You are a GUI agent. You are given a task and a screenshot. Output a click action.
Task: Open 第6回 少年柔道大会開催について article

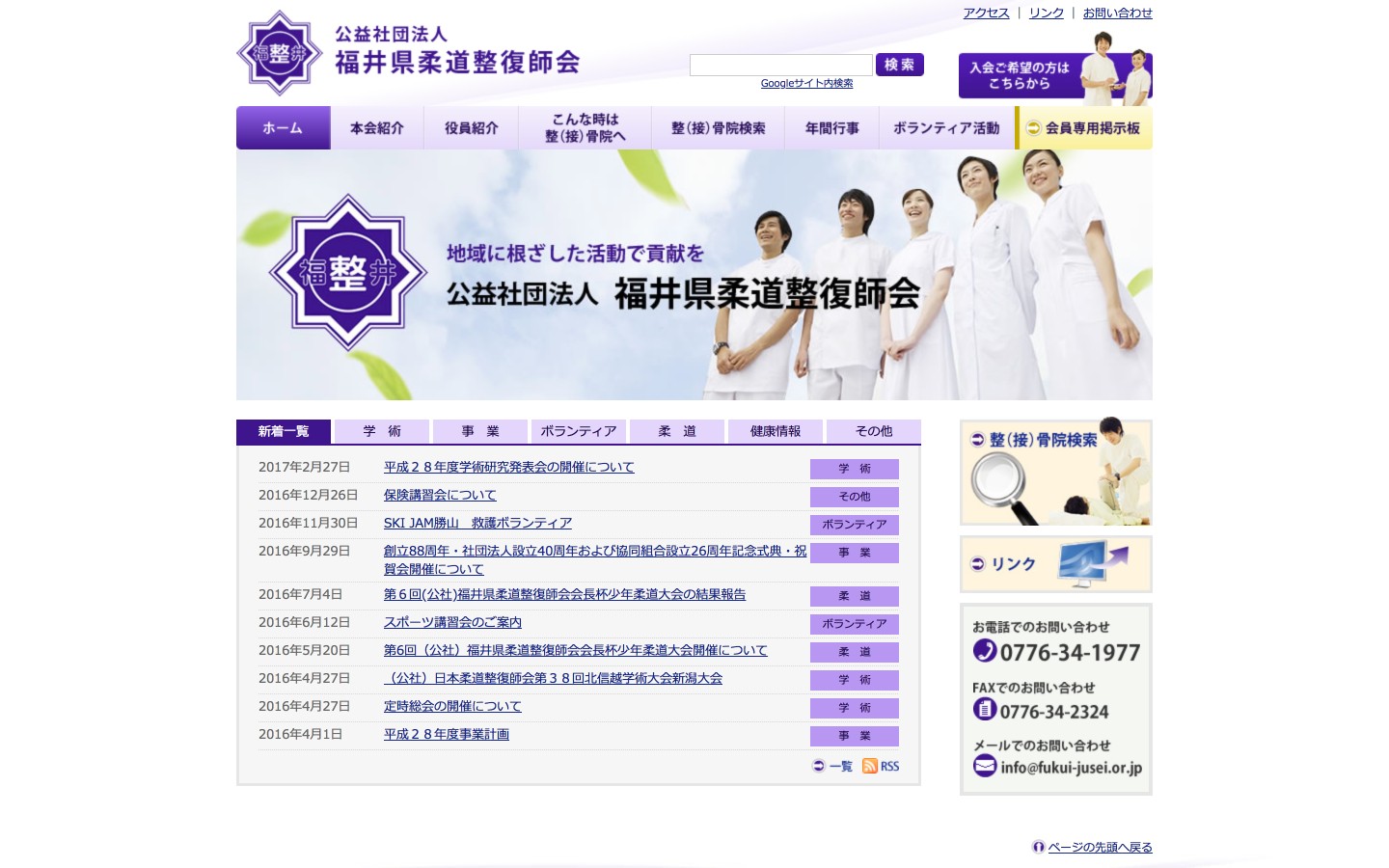tap(576, 650)
